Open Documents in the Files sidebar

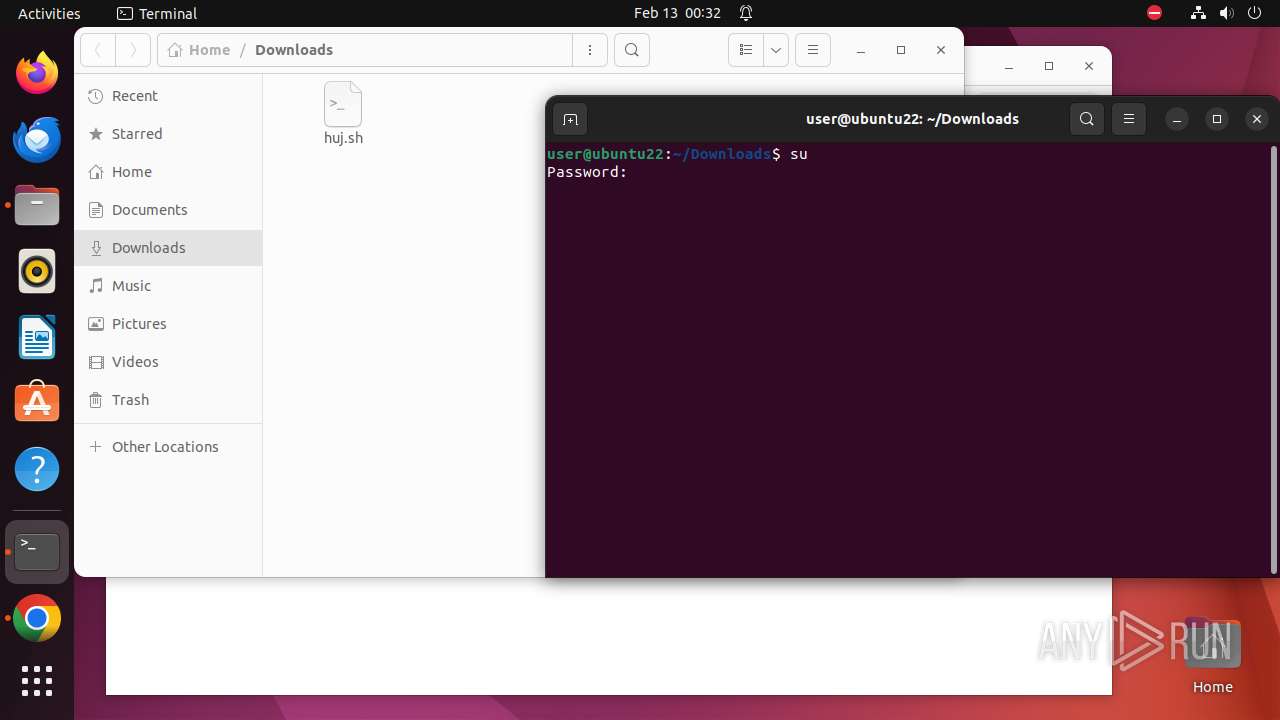168,210
